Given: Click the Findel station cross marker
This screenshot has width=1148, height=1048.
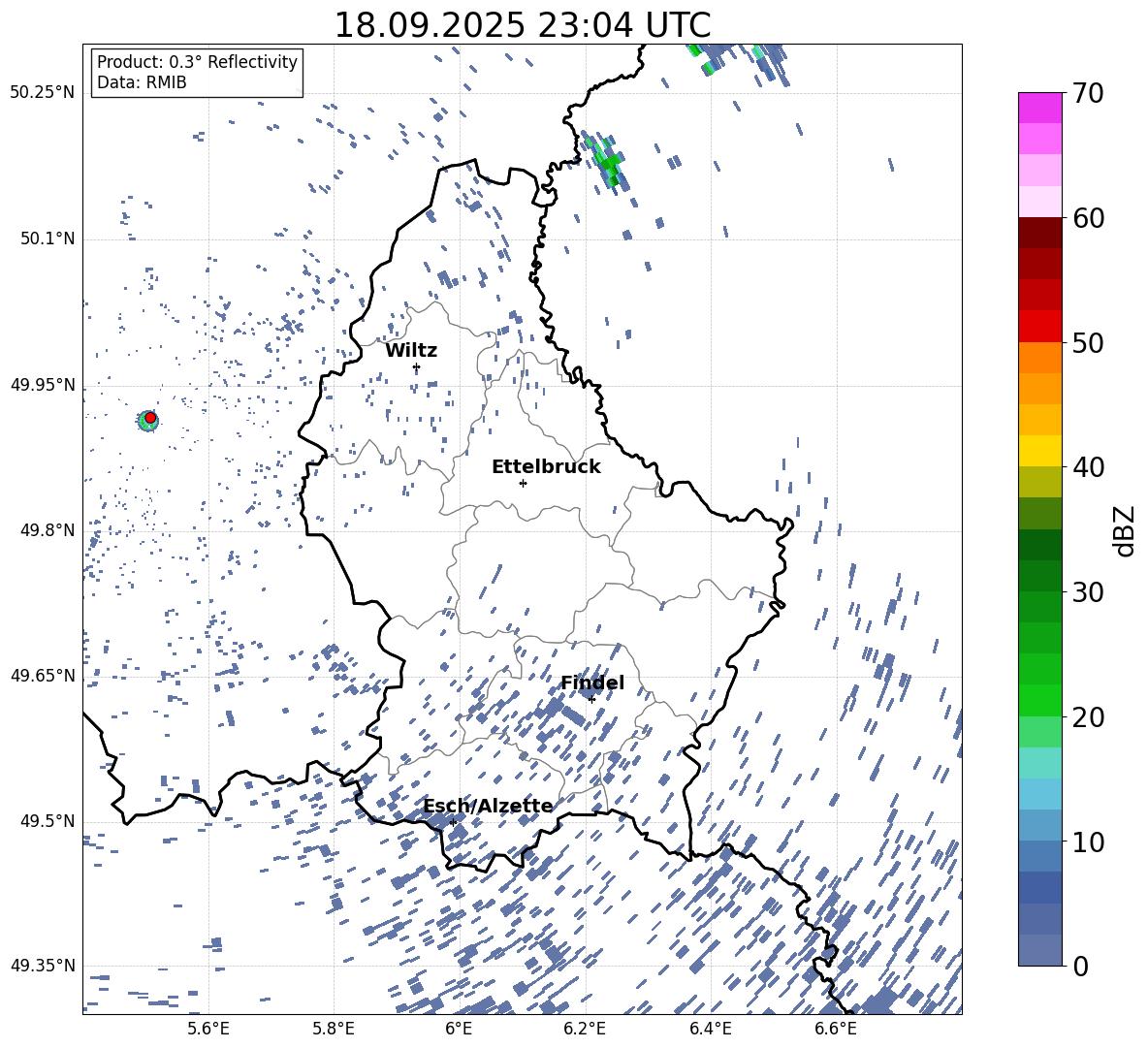Looking at the screenshot, I should tap(591, 699).
